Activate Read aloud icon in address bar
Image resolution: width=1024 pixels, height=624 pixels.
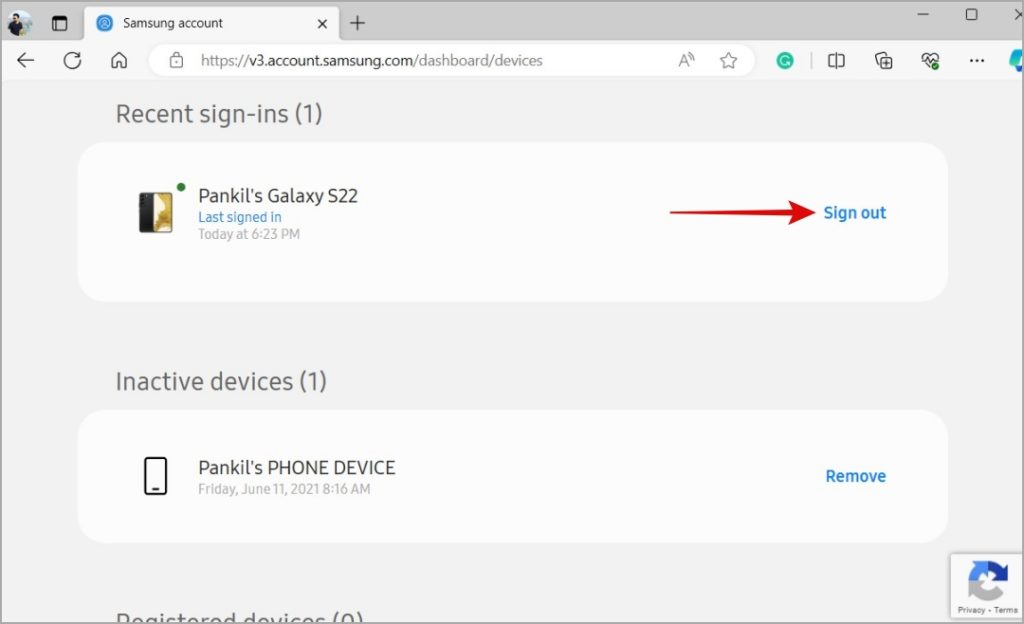[686, 61]
